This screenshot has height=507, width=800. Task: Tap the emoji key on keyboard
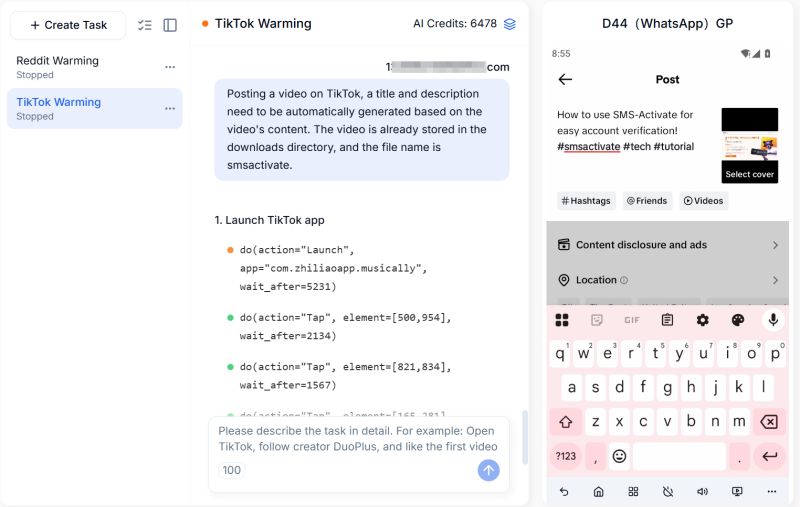pyautogui.click(x=619, y=456)
